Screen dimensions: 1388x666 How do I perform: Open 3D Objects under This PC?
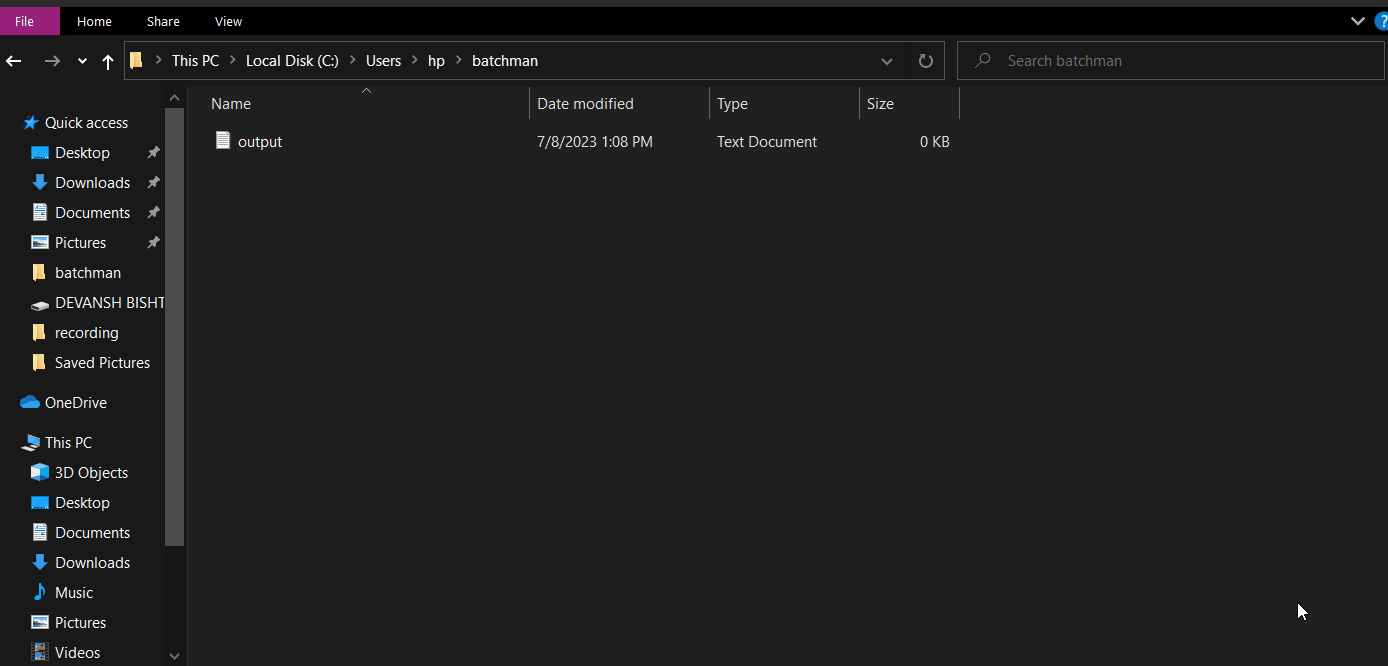click(91, 472)
